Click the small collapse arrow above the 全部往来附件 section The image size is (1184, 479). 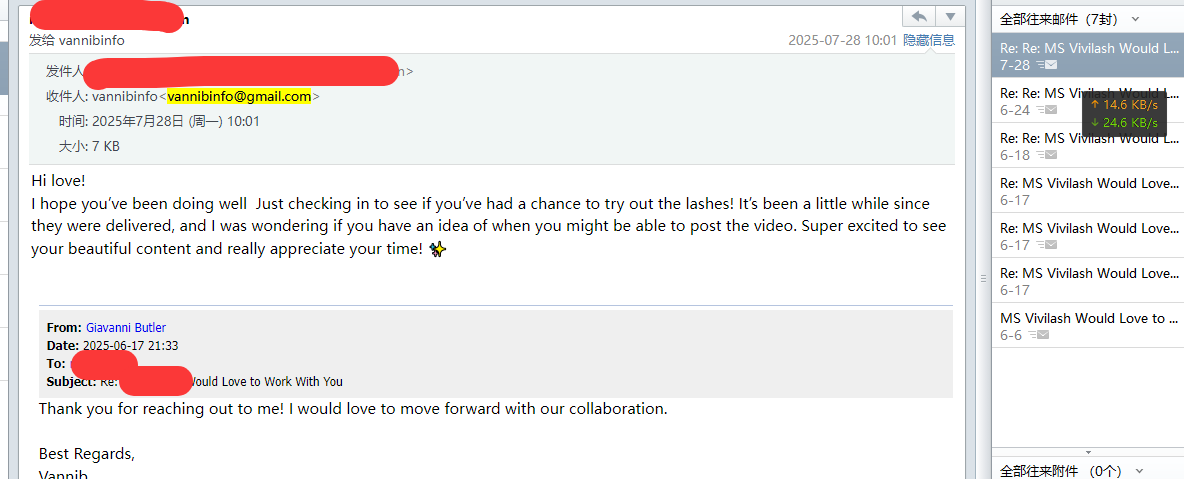tap(1088, 452)
